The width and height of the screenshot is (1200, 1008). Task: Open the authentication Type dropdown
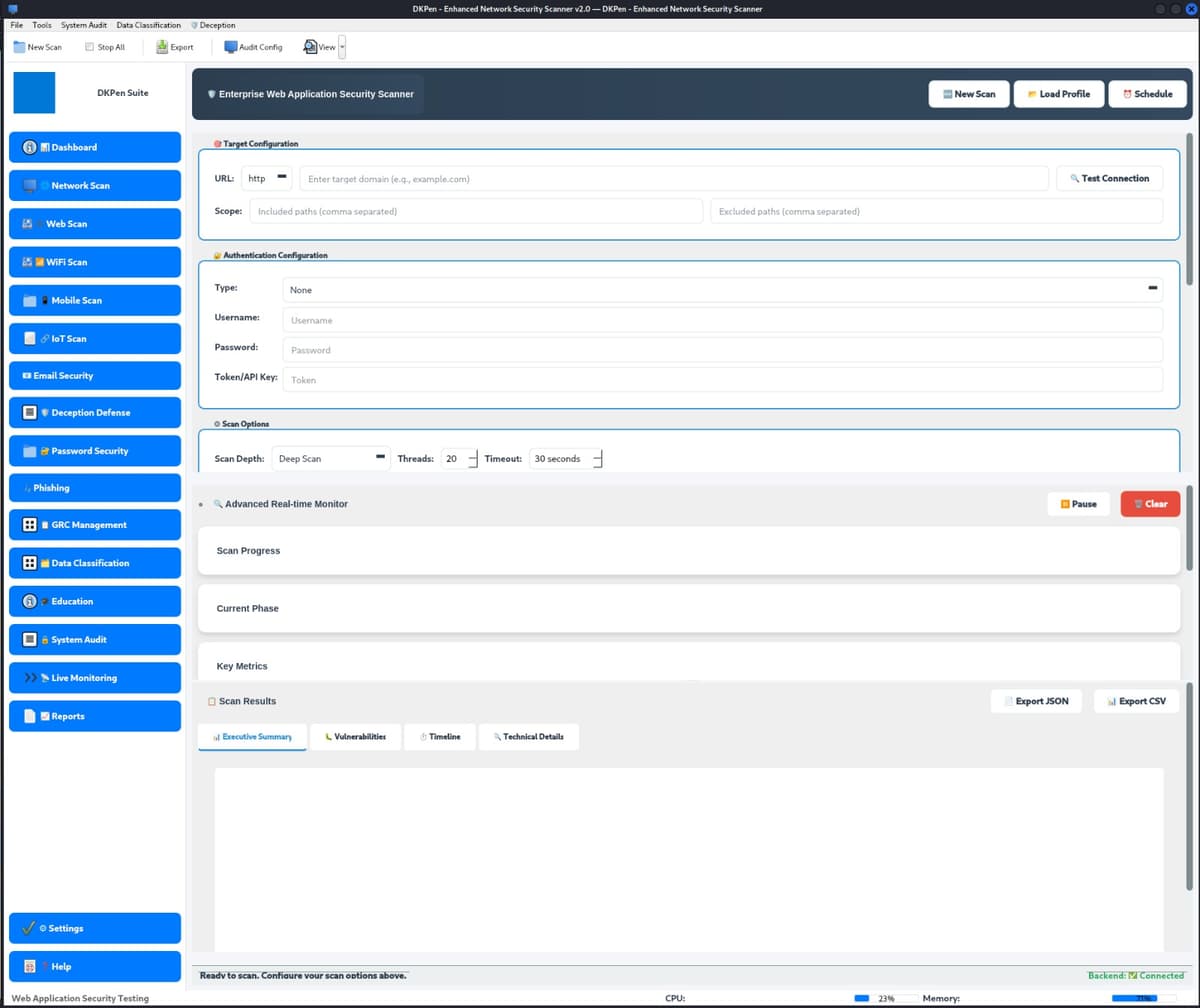(x=722, y=289)
